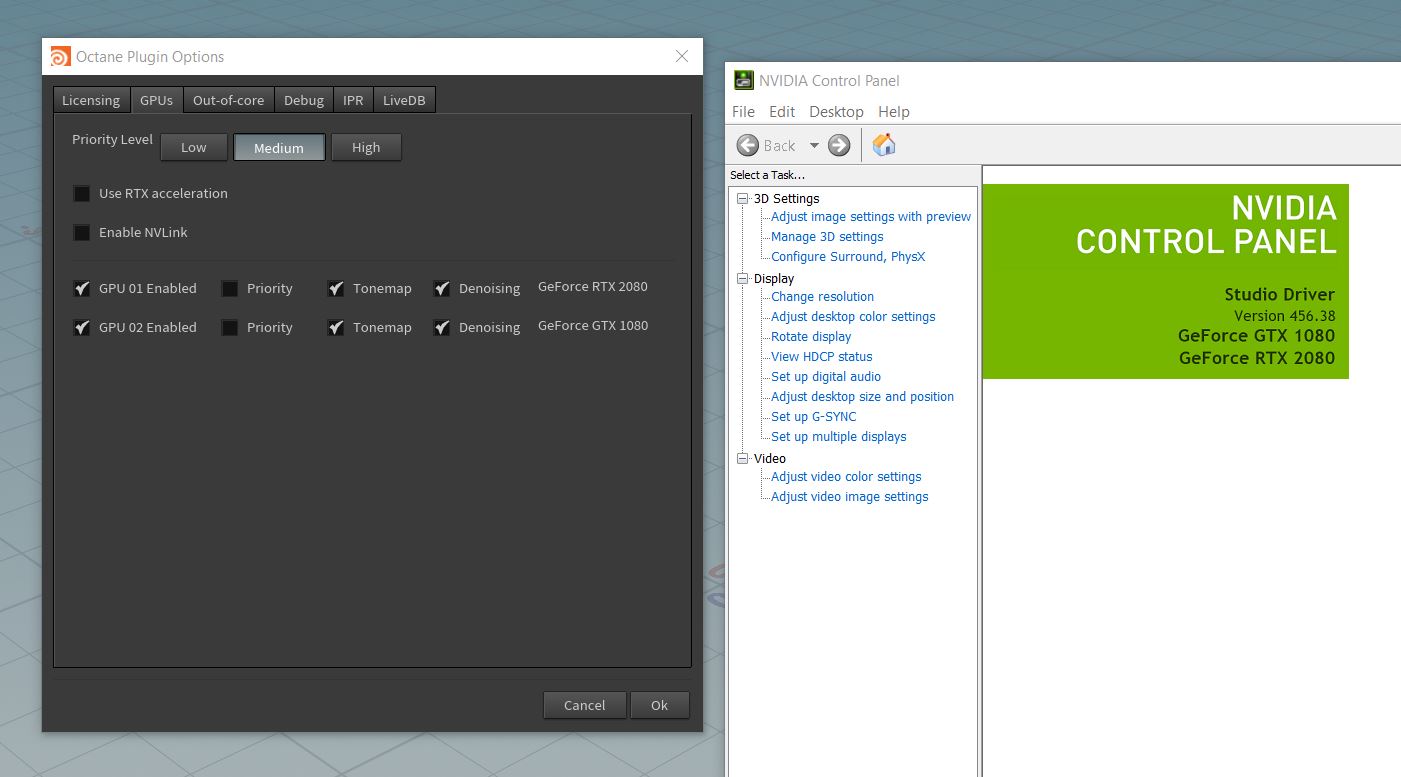Open the Desktop menu in NVIDIA Control Panel

[836, 112]
